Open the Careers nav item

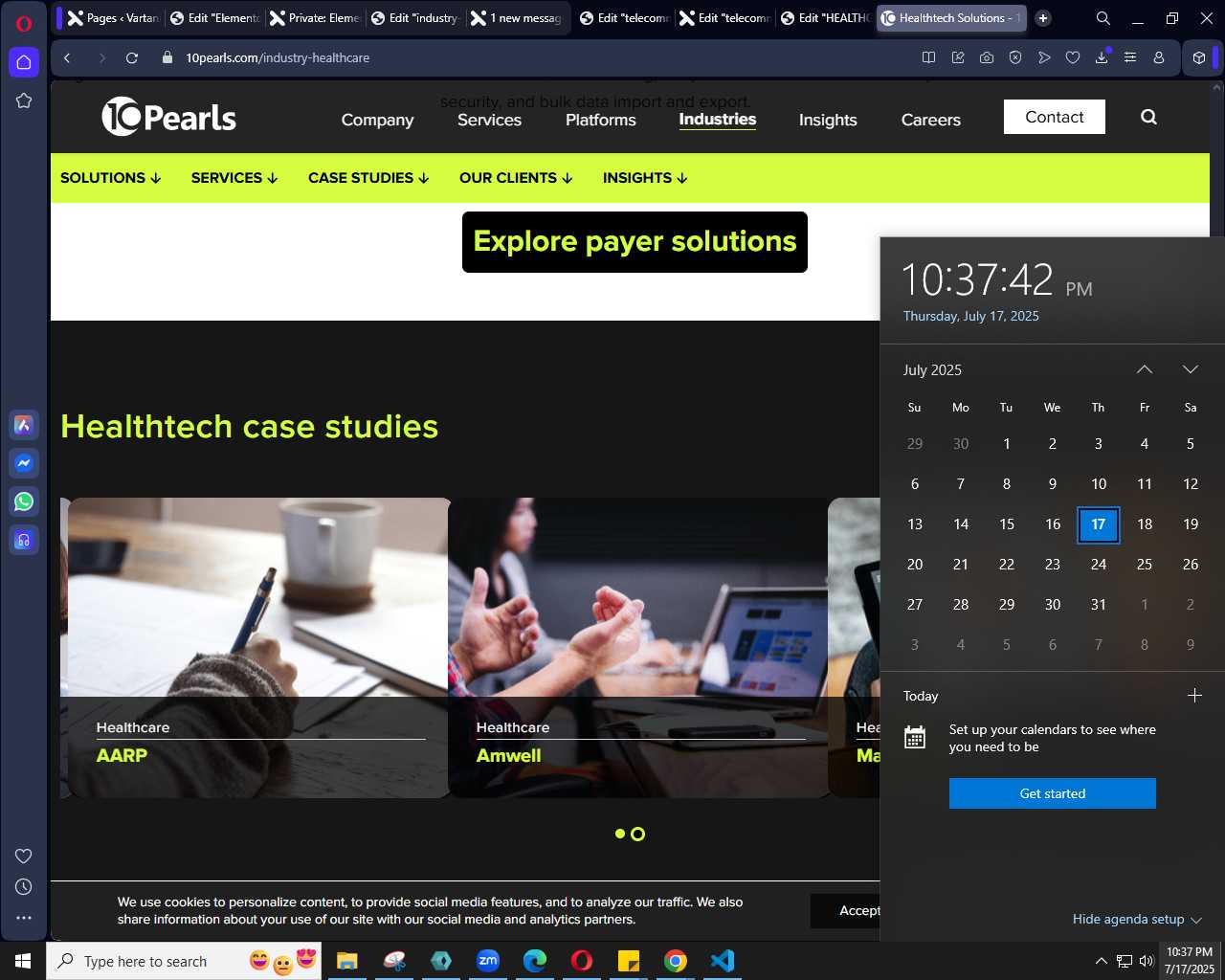click(x=931, y=120)
